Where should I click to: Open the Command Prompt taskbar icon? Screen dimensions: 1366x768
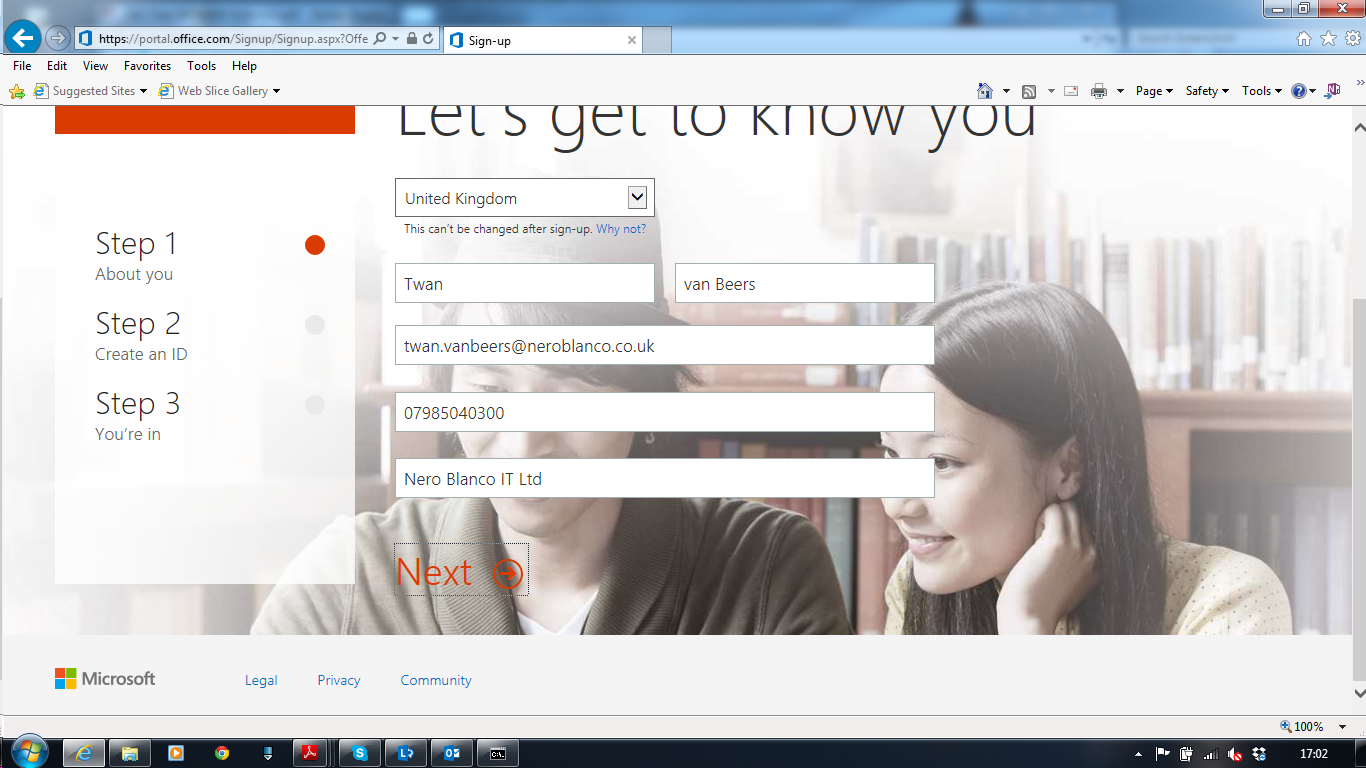click(498, 753)
